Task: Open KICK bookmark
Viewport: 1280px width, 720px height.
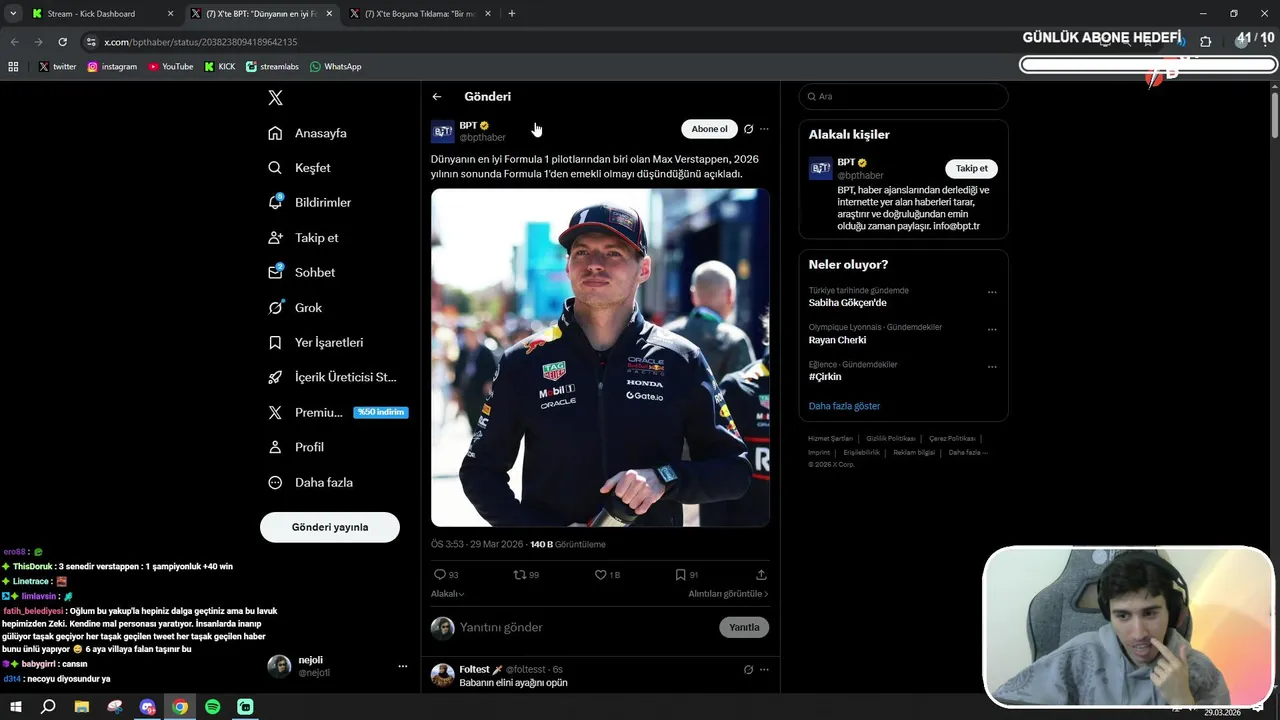Action: pos(220,67)
